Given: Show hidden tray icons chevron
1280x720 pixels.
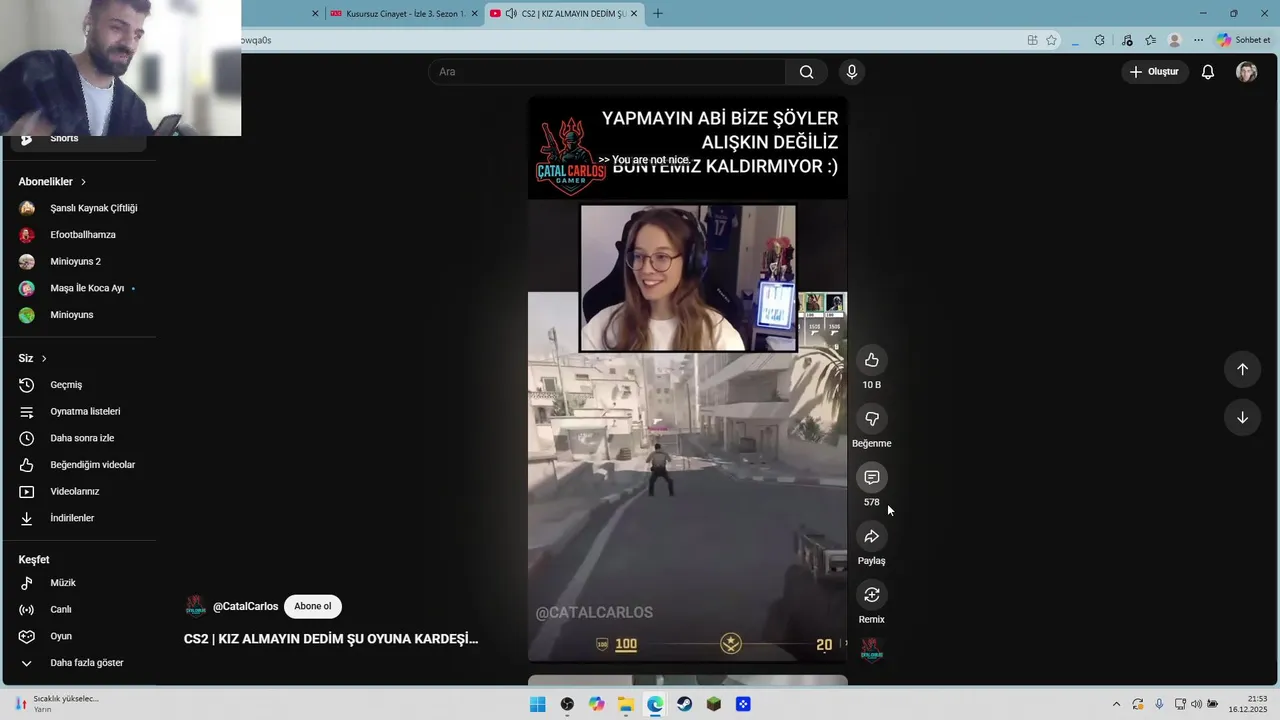Looking at the screenshot, I should pyautogui.click(x=1116, y=704).
